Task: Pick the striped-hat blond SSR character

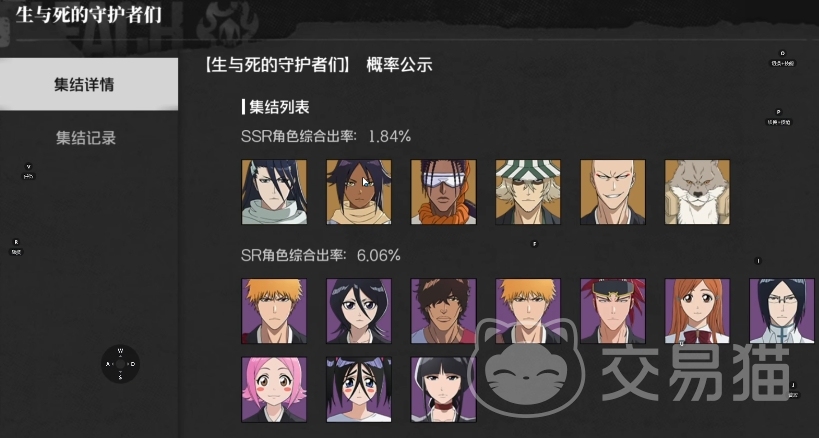Action: coord(528,192)
